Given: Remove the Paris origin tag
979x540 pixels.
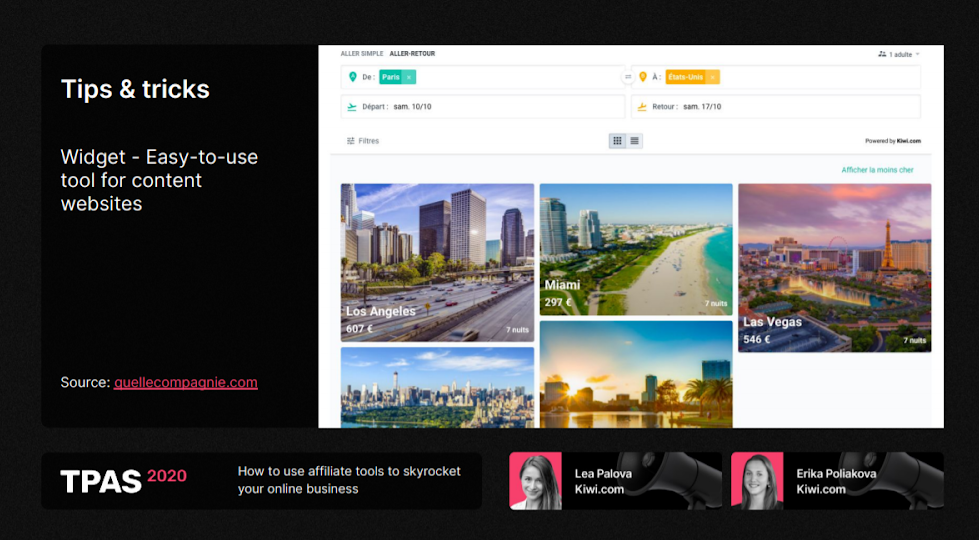Looking at the screenshot, I should pos(410,77).
